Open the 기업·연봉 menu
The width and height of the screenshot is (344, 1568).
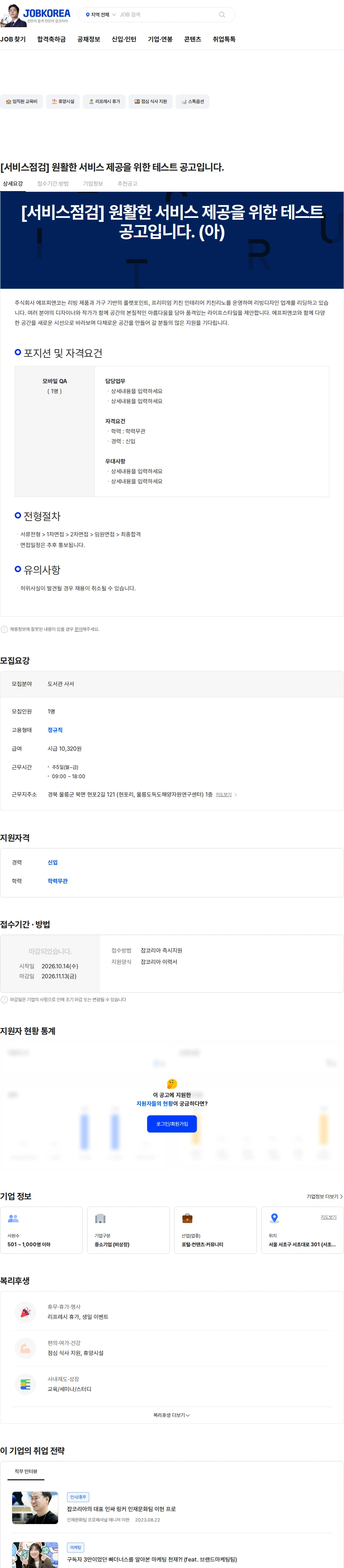coord(160,39)
